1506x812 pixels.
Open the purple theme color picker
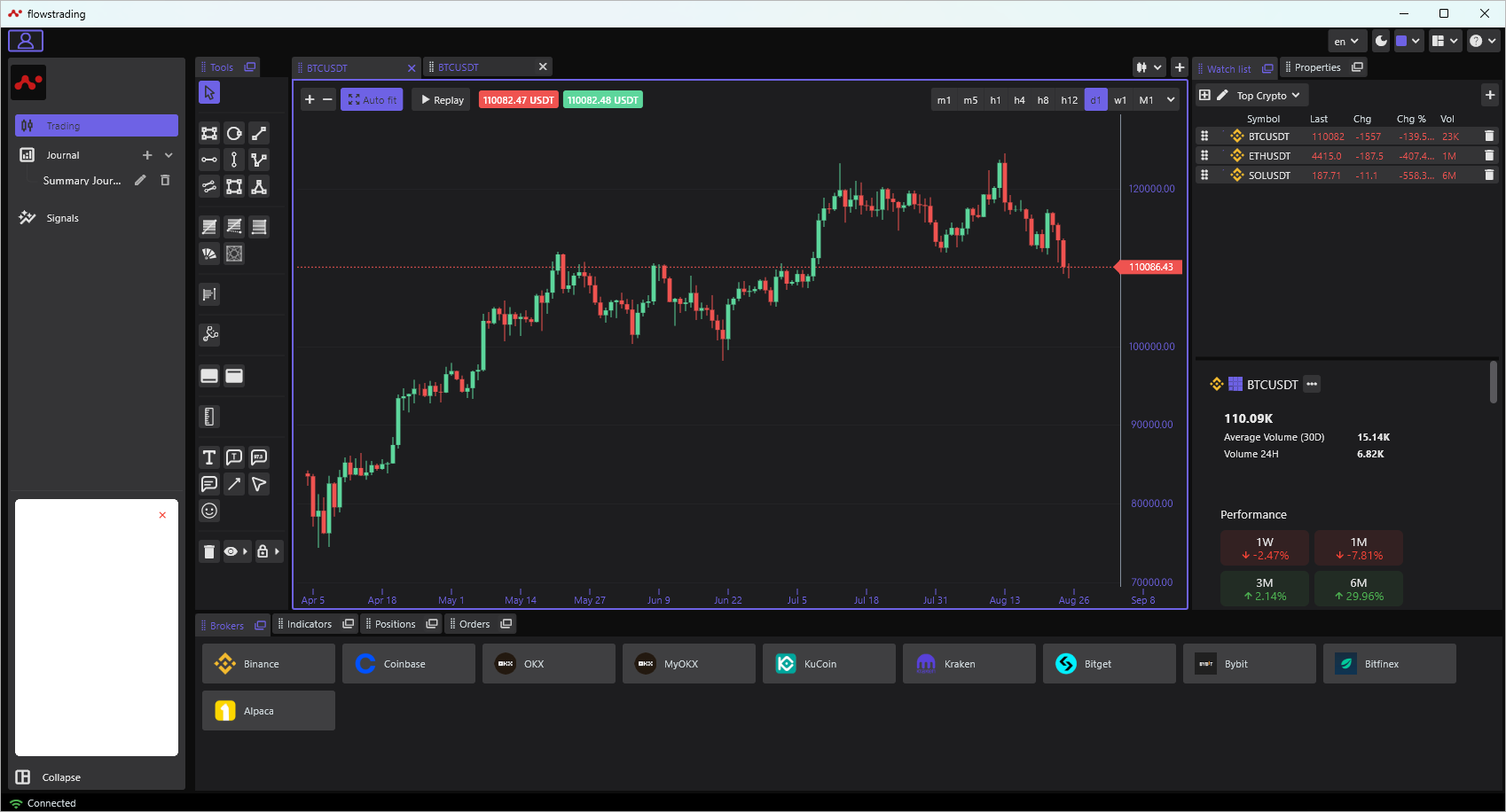click(1408, 41)
